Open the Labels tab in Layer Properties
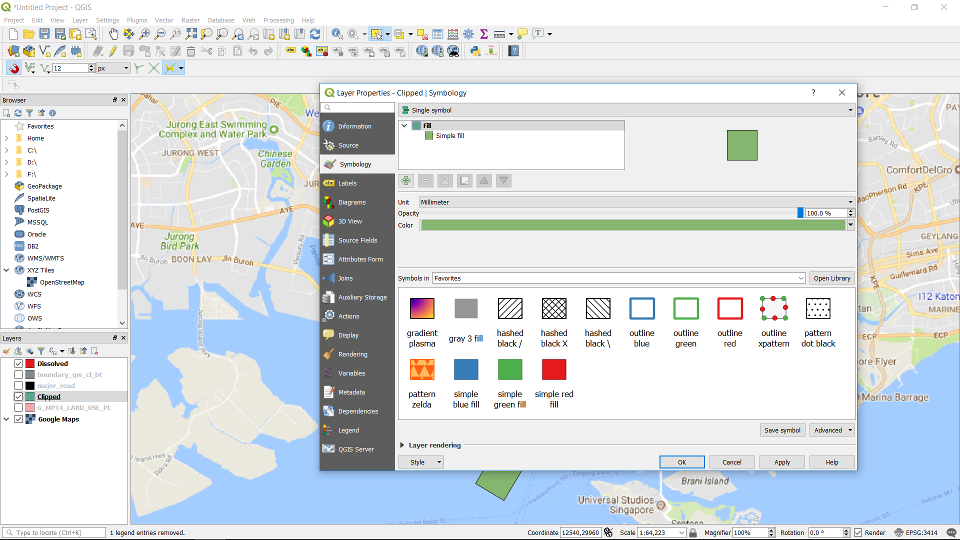 click(347, 183)
